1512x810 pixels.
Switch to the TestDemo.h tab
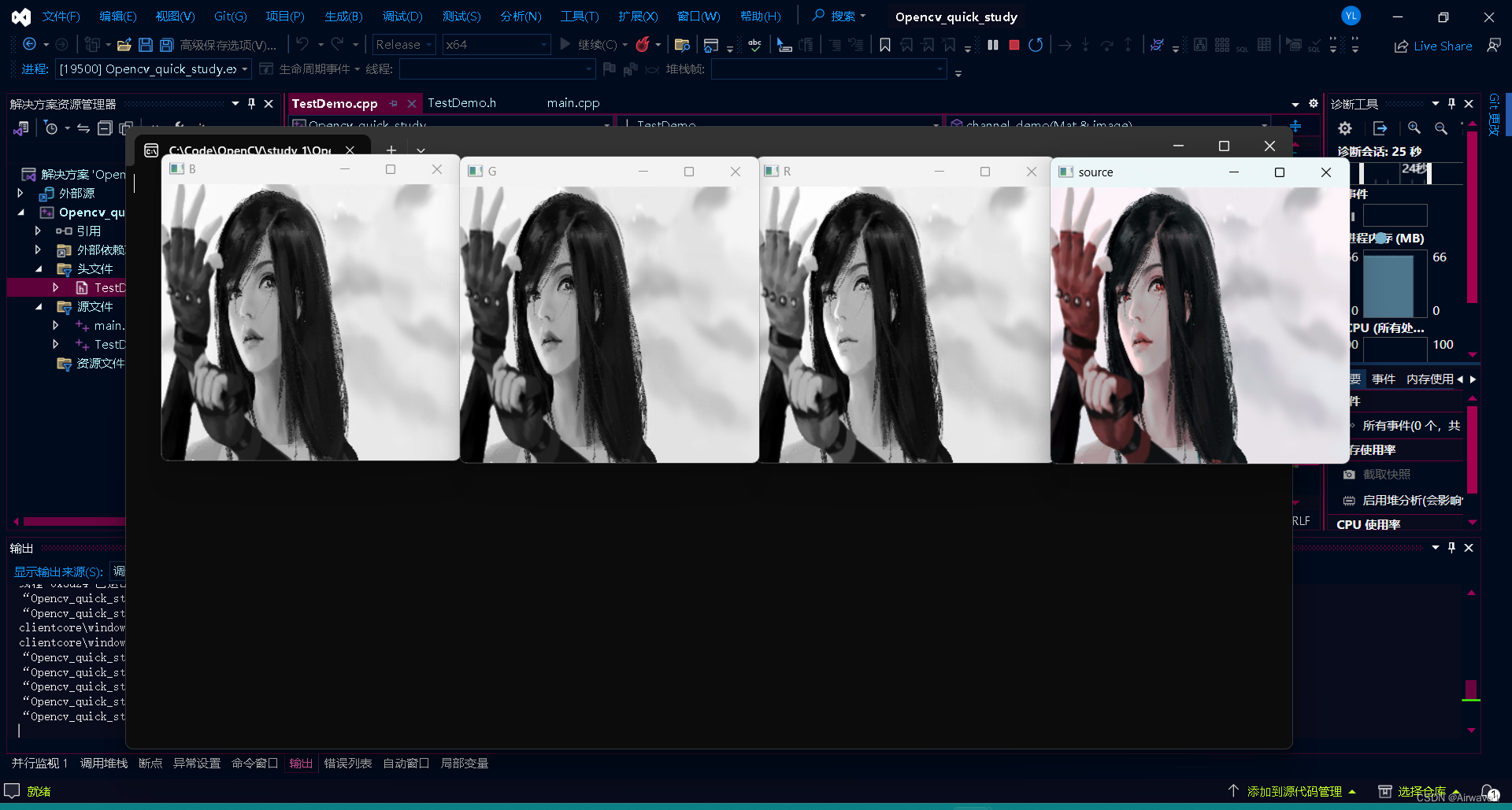tap(462, 103)
